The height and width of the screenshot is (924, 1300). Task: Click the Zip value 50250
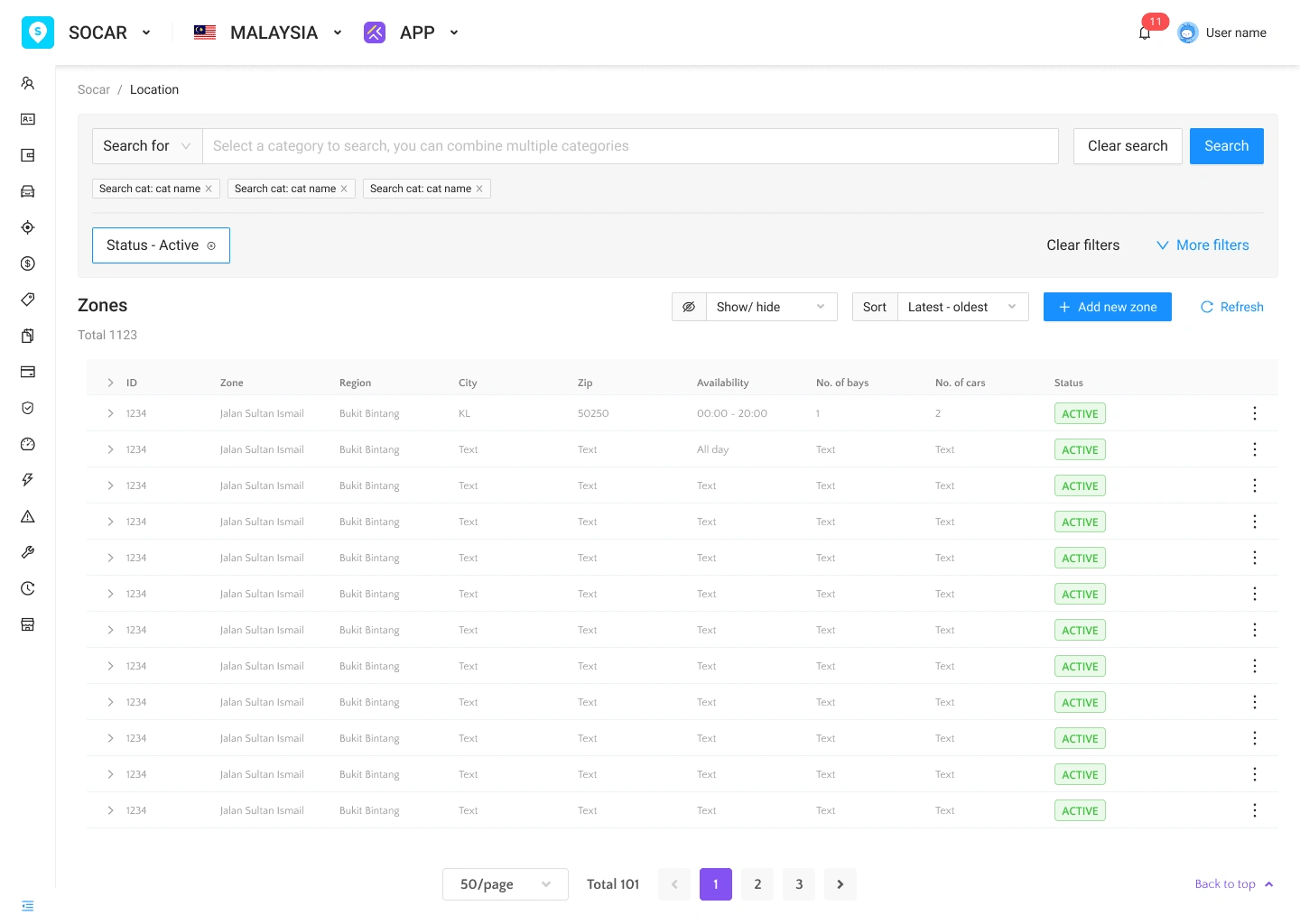593,413
